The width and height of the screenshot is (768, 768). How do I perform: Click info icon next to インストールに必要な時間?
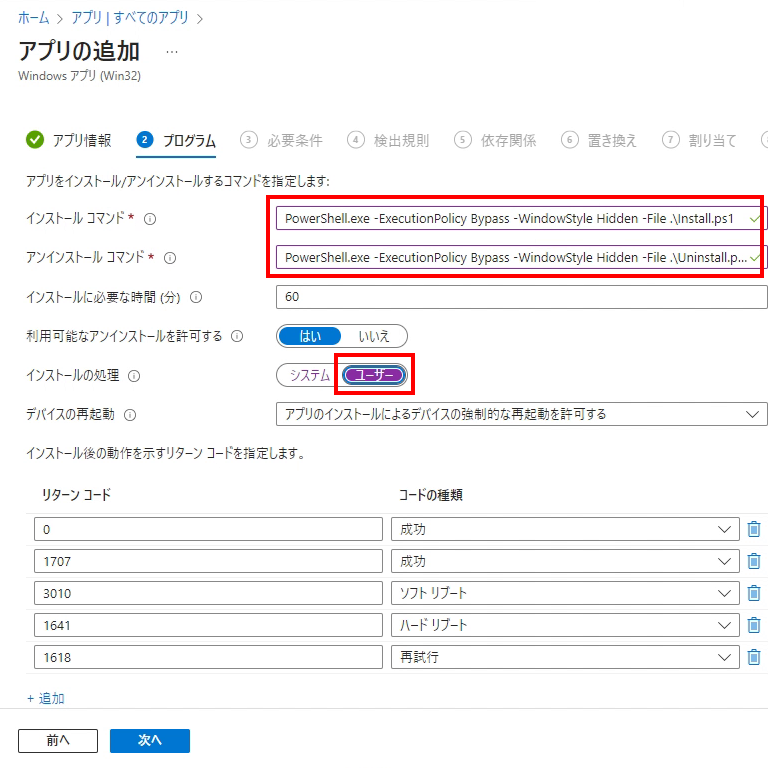point(196,297)
